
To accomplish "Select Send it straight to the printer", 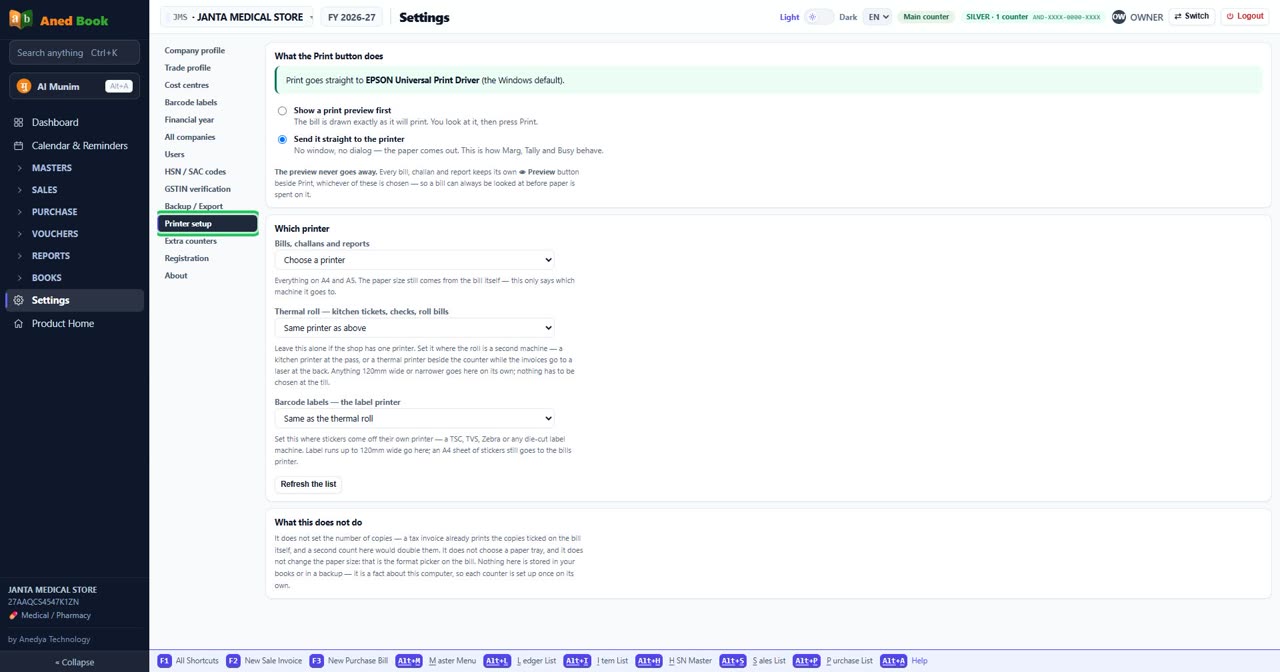I will 282,140.
